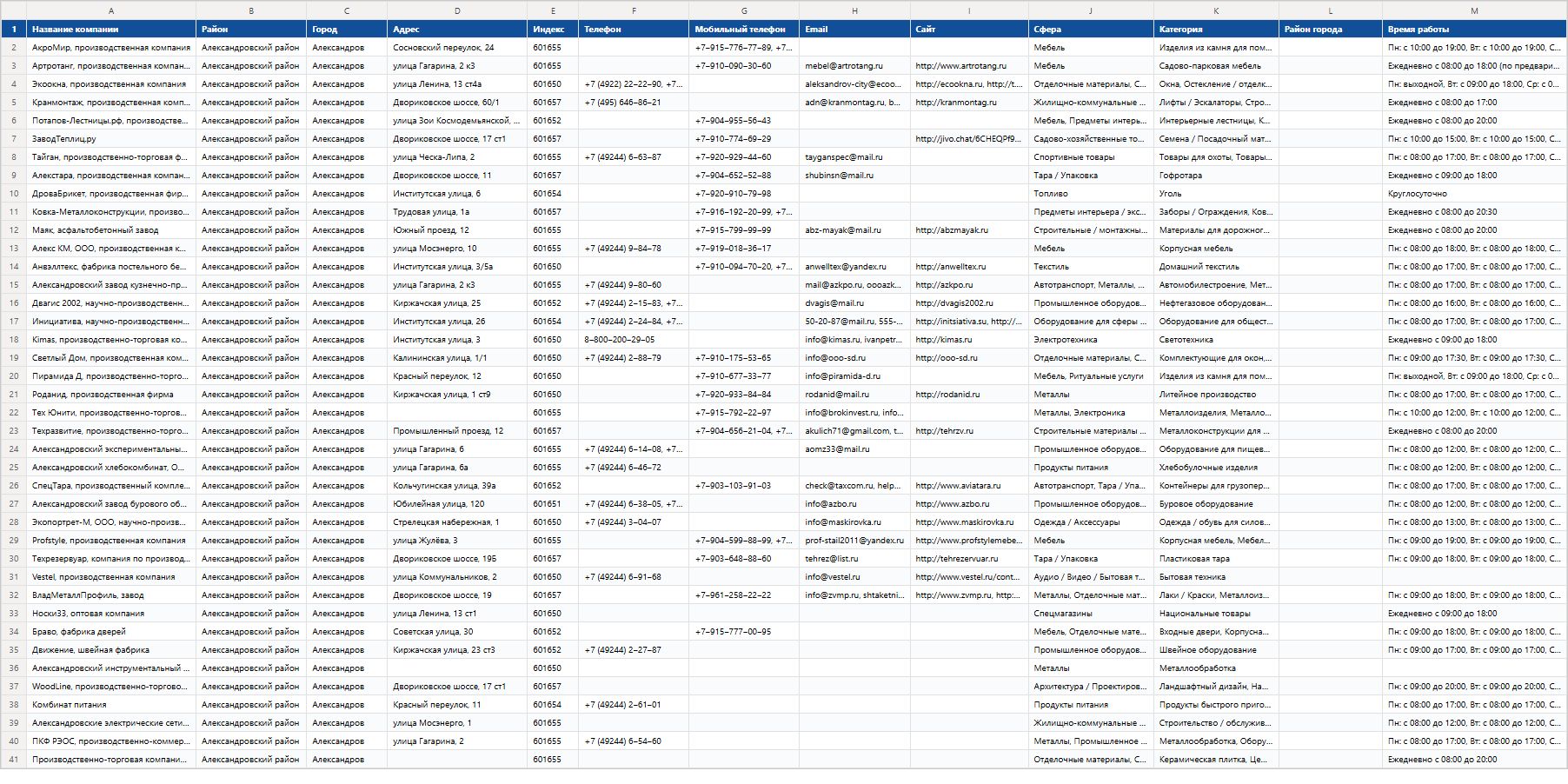The height and width of the screenshot is (784, 1568).
Task: Click phone '+7 (49244) 6-54-60'
Action: [x=634, y=741]
